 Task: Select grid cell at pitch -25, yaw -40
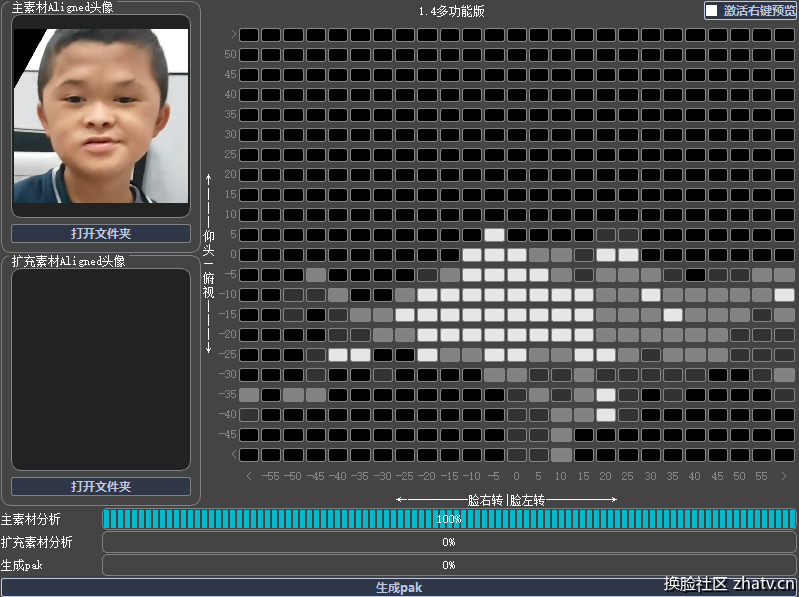pos(338,355)
